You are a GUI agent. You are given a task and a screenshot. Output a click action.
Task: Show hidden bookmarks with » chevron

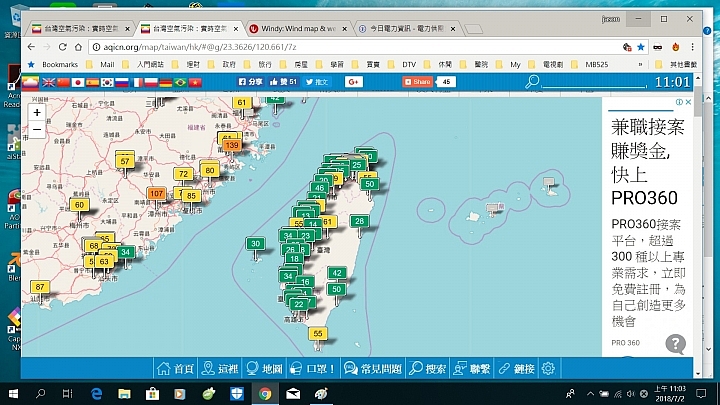click(640, 65)
